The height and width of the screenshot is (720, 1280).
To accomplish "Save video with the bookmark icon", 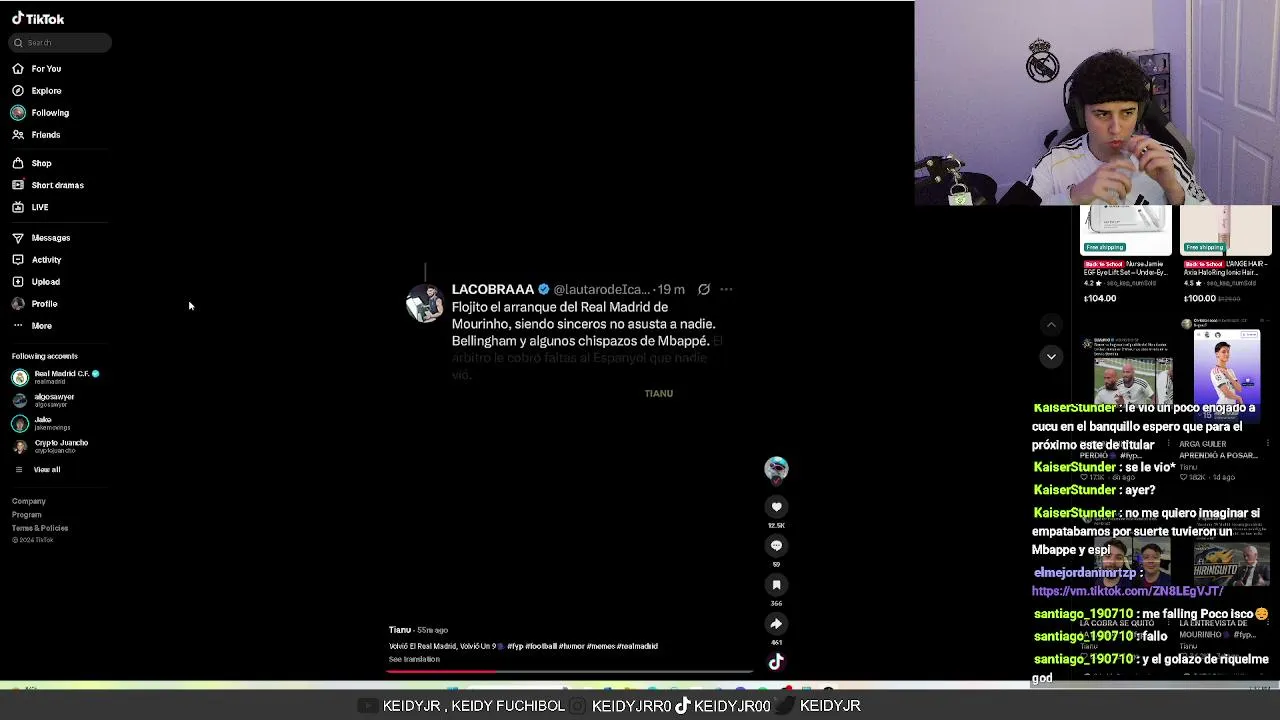I will pos(776,585).
